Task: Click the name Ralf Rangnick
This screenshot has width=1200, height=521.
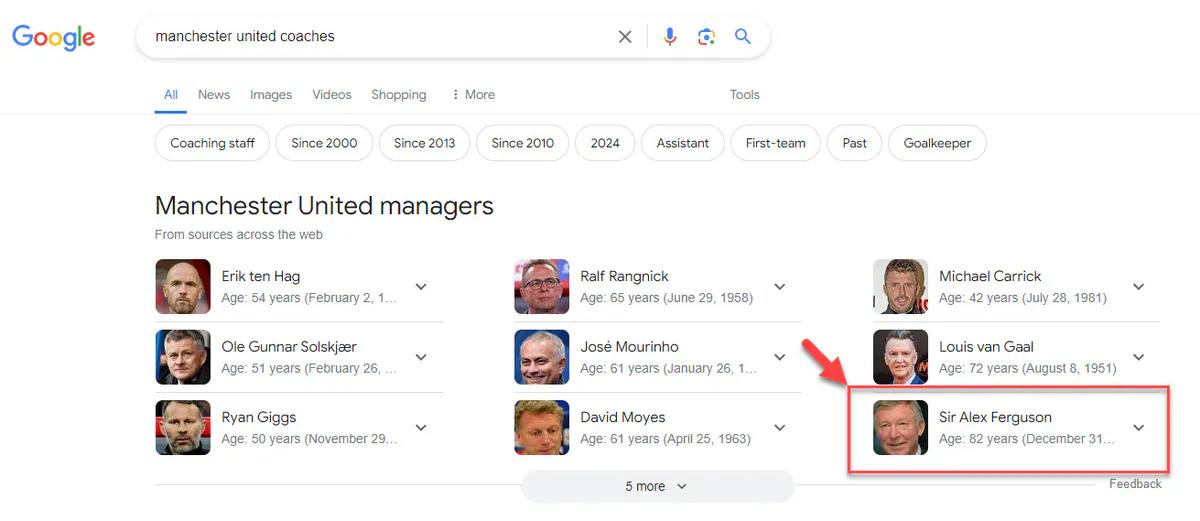Action: 625,276
